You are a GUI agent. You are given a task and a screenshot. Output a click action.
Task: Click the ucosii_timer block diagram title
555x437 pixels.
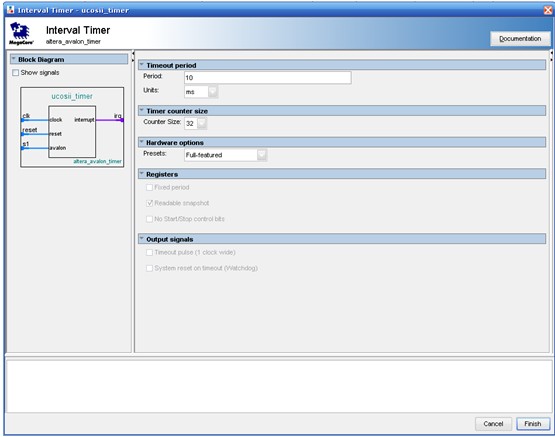pyautogui.click(x=72, y=96)
